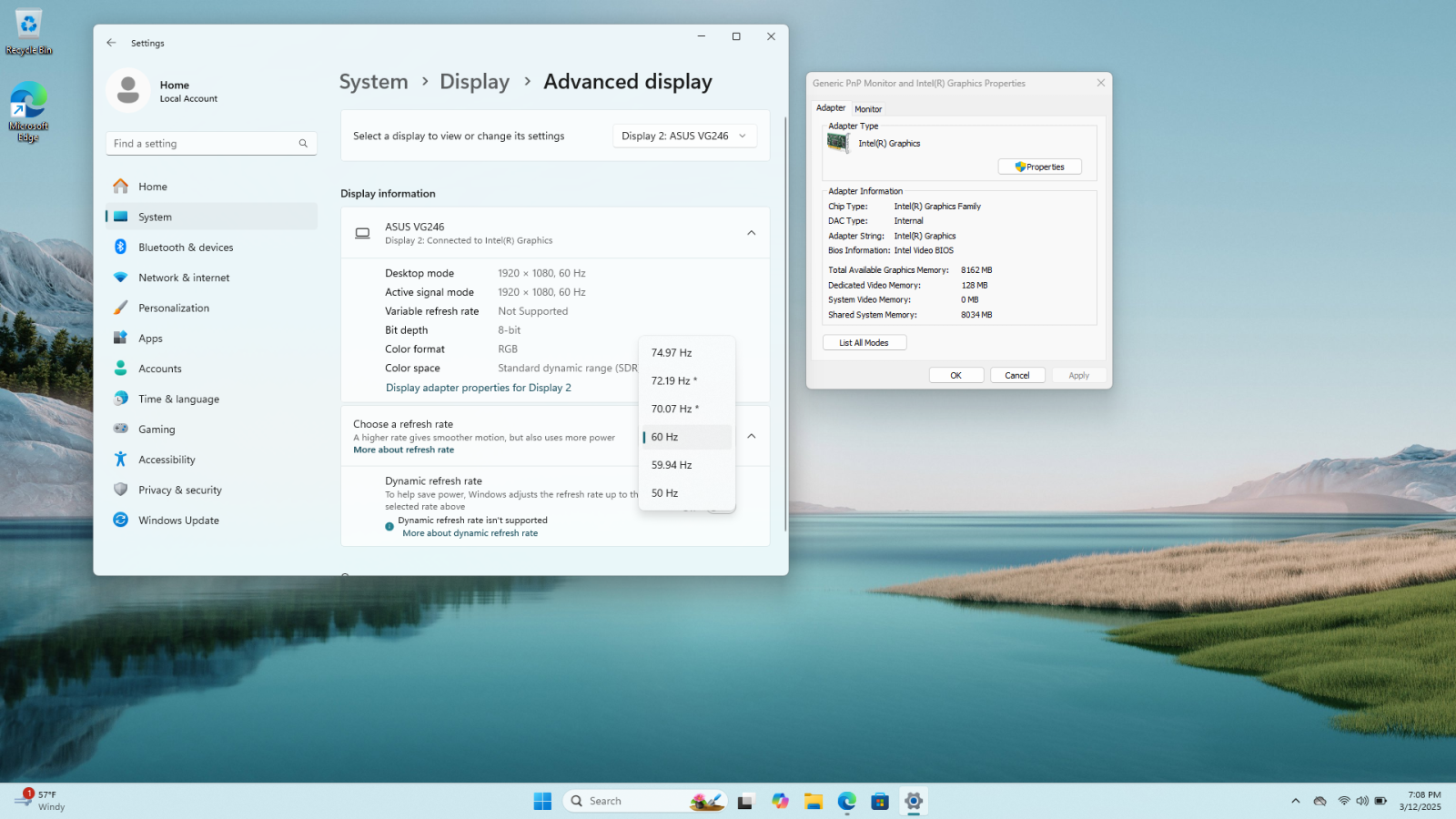Show hidden icons in system tray
The height and width of the screenshot is (819, 1456).
(x=1295, y=801)
